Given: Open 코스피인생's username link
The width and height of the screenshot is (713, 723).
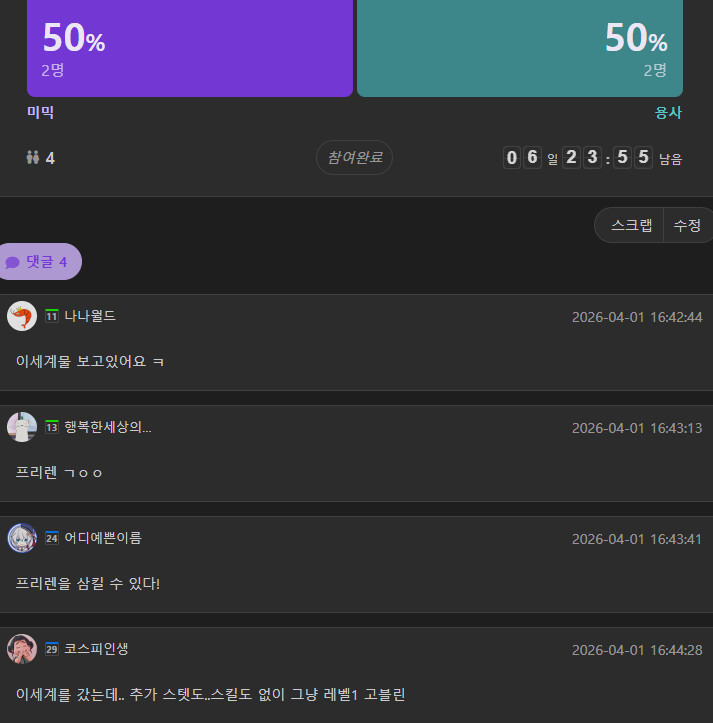Looking at the screenshot, I should 96,649.
